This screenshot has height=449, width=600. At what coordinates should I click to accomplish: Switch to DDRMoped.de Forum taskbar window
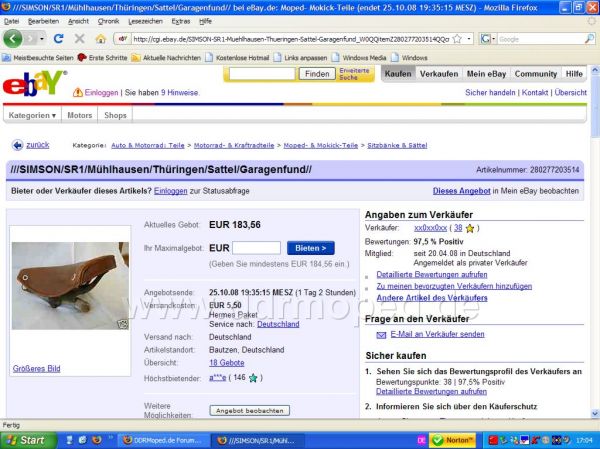point(163,441)
